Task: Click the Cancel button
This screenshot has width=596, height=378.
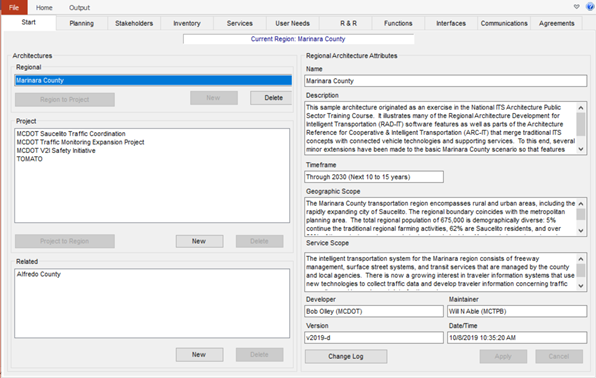Action: 559,356
